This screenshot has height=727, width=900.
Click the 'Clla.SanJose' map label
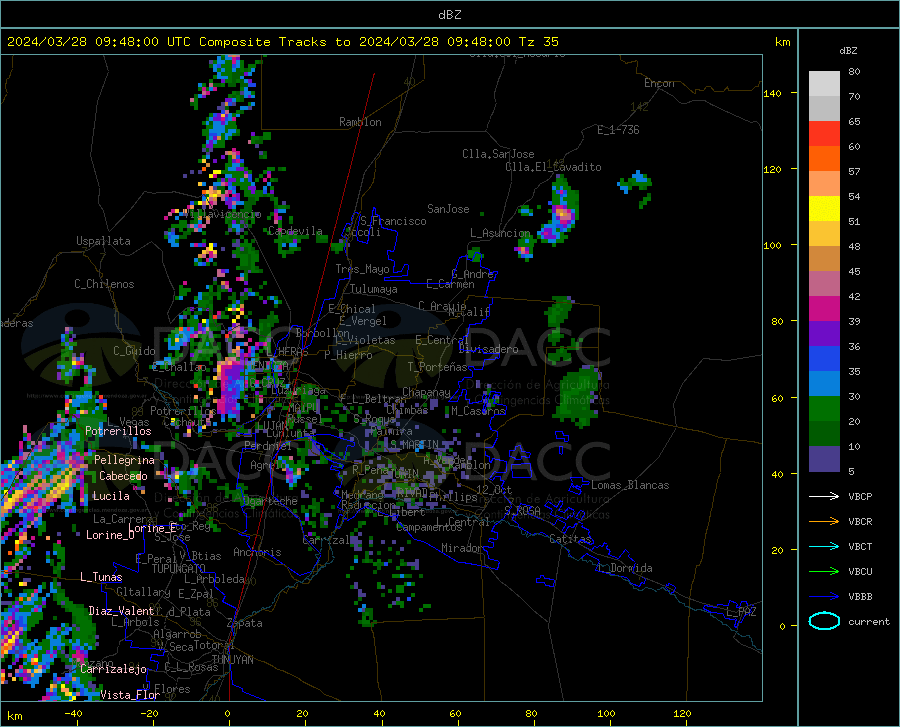pyautogui.click(x=498, y=154)
